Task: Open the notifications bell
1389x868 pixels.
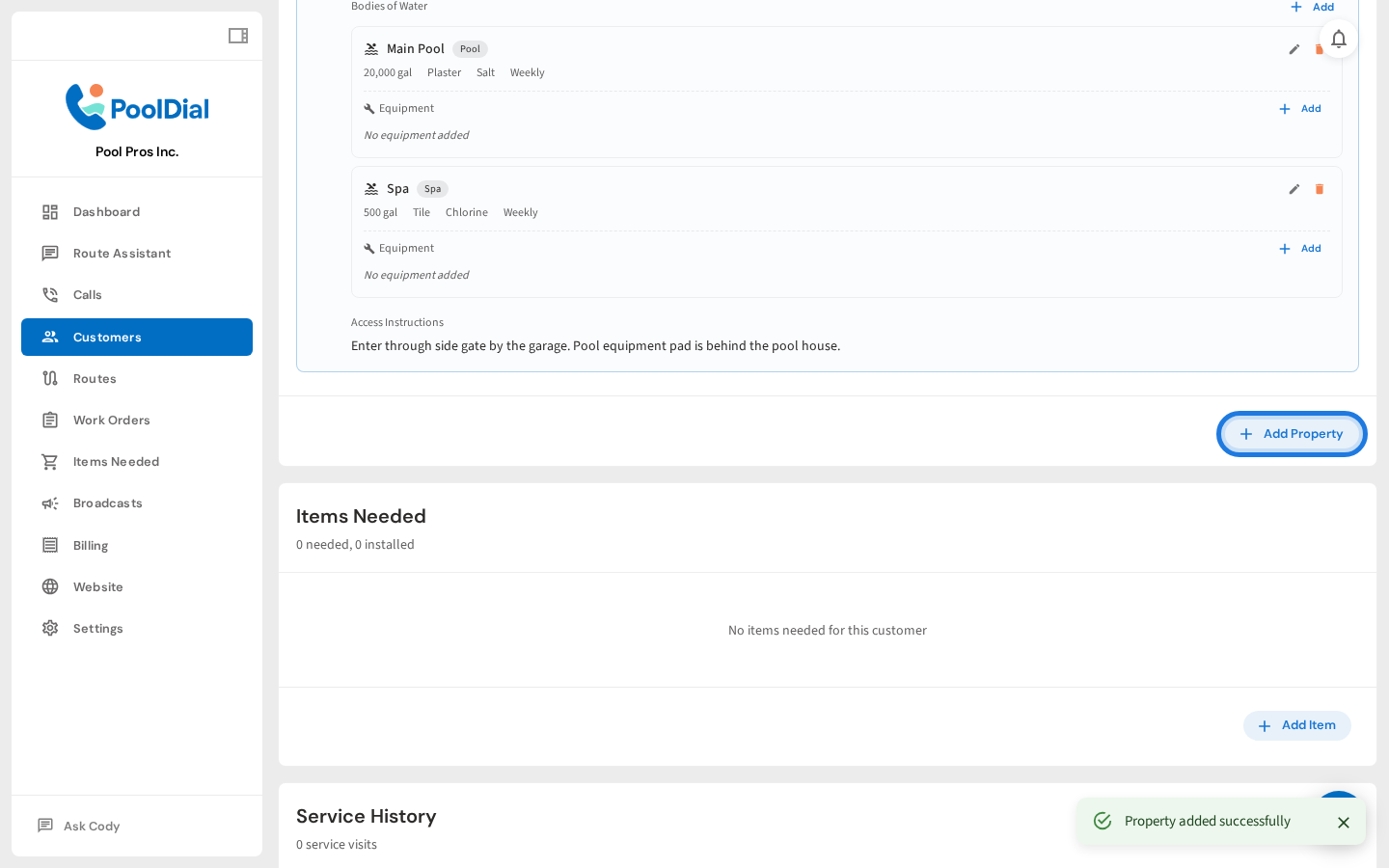Action: [1338, 39]
